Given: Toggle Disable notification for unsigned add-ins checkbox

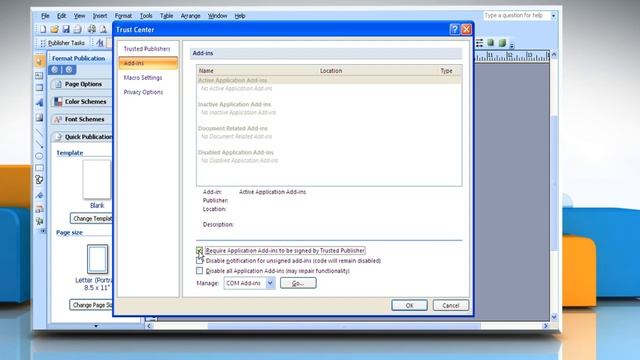Looking at the screenshot, I should click(x=200, y=260).
